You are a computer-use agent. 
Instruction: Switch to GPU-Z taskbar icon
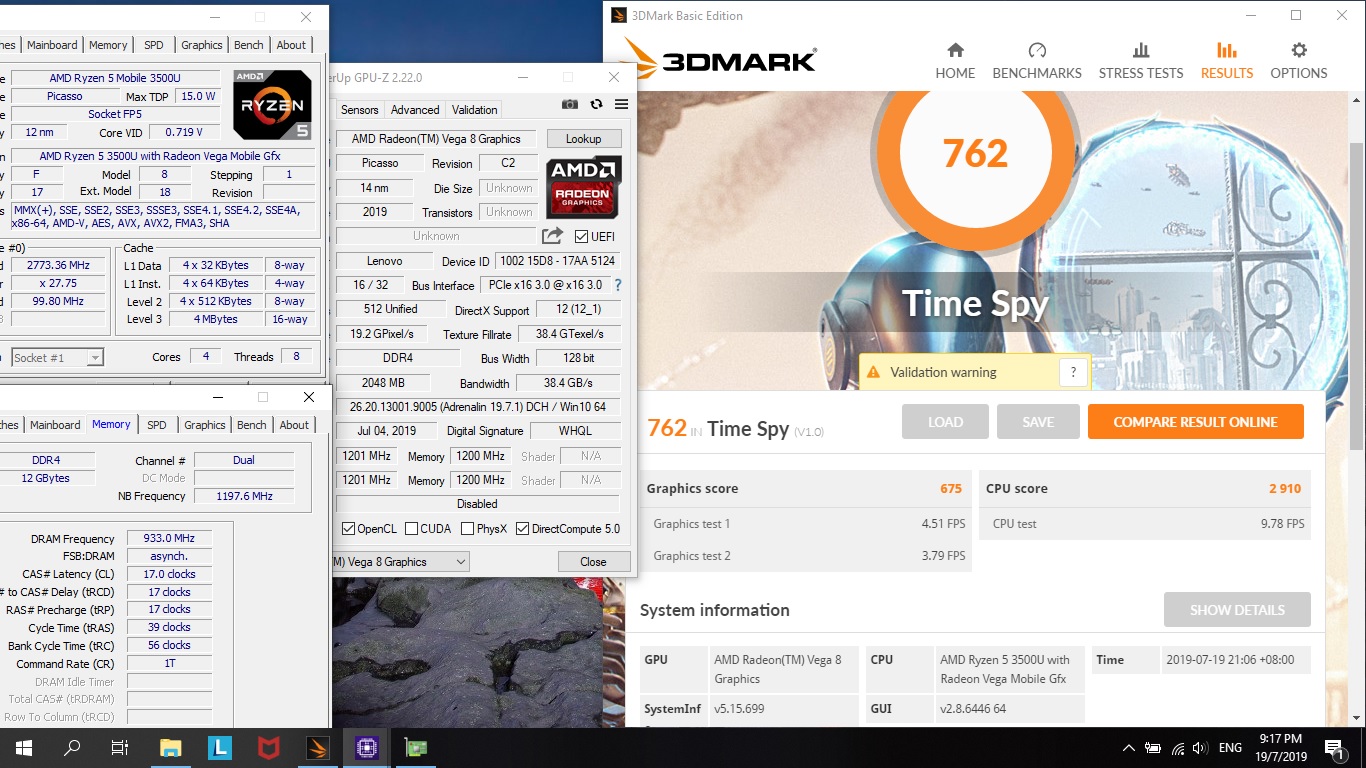414,747
